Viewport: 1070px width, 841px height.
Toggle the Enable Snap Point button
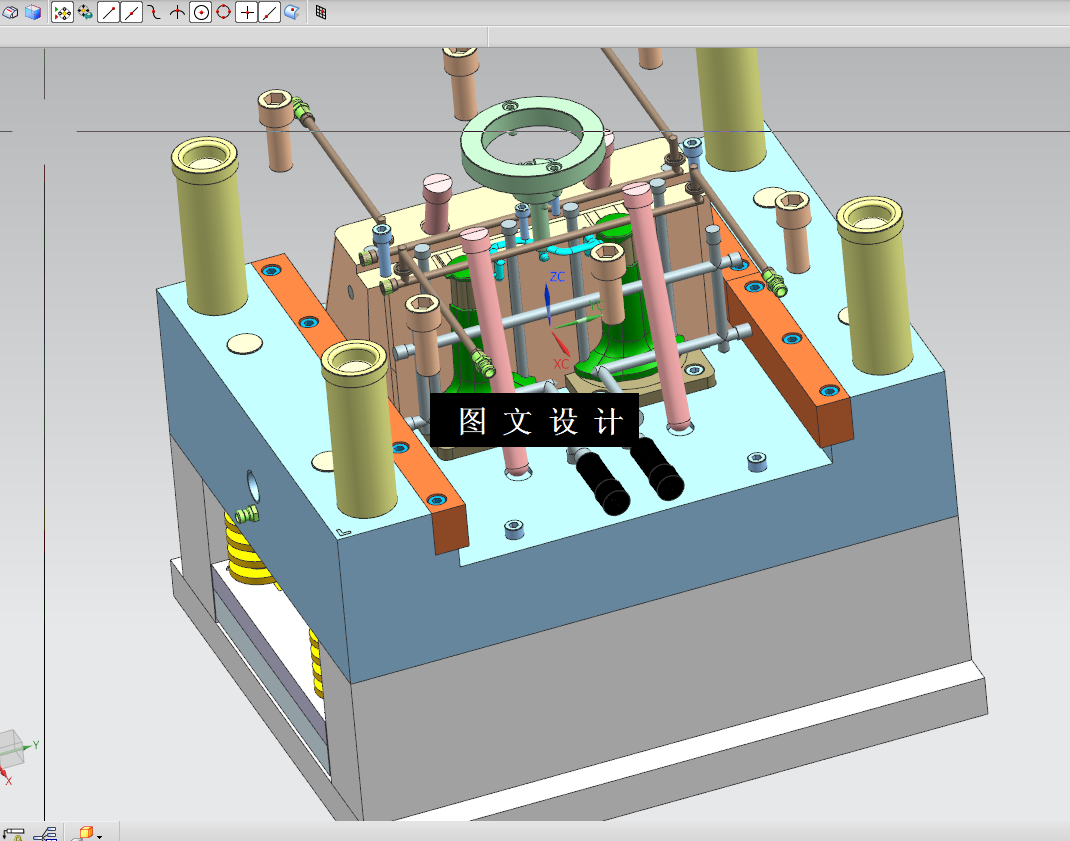62,12
